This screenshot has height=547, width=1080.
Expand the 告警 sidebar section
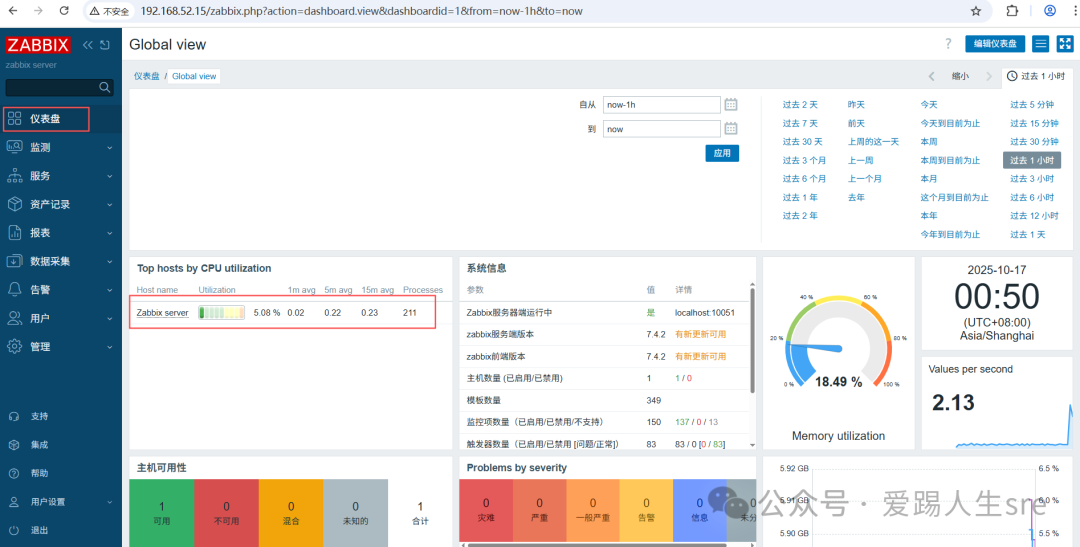[60, 289]
